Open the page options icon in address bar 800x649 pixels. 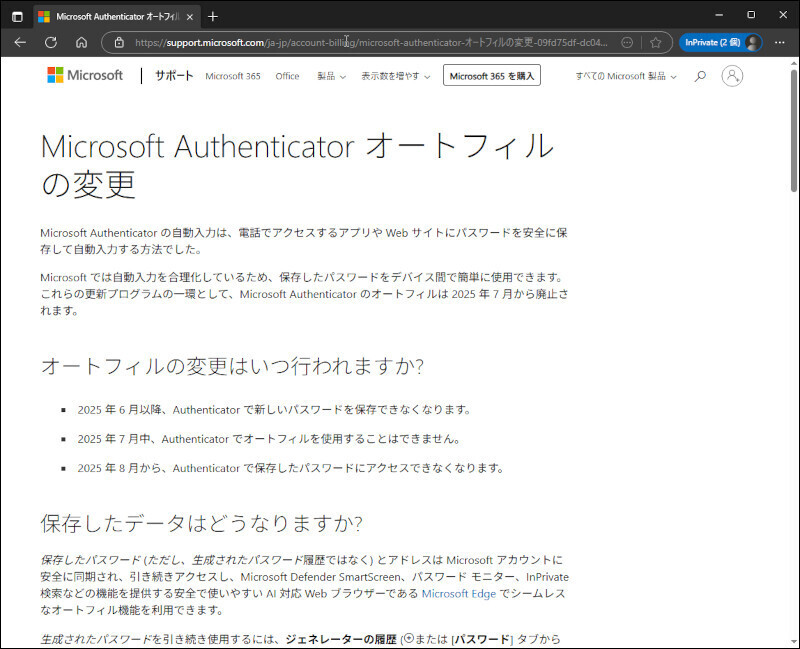coord(627,42)
